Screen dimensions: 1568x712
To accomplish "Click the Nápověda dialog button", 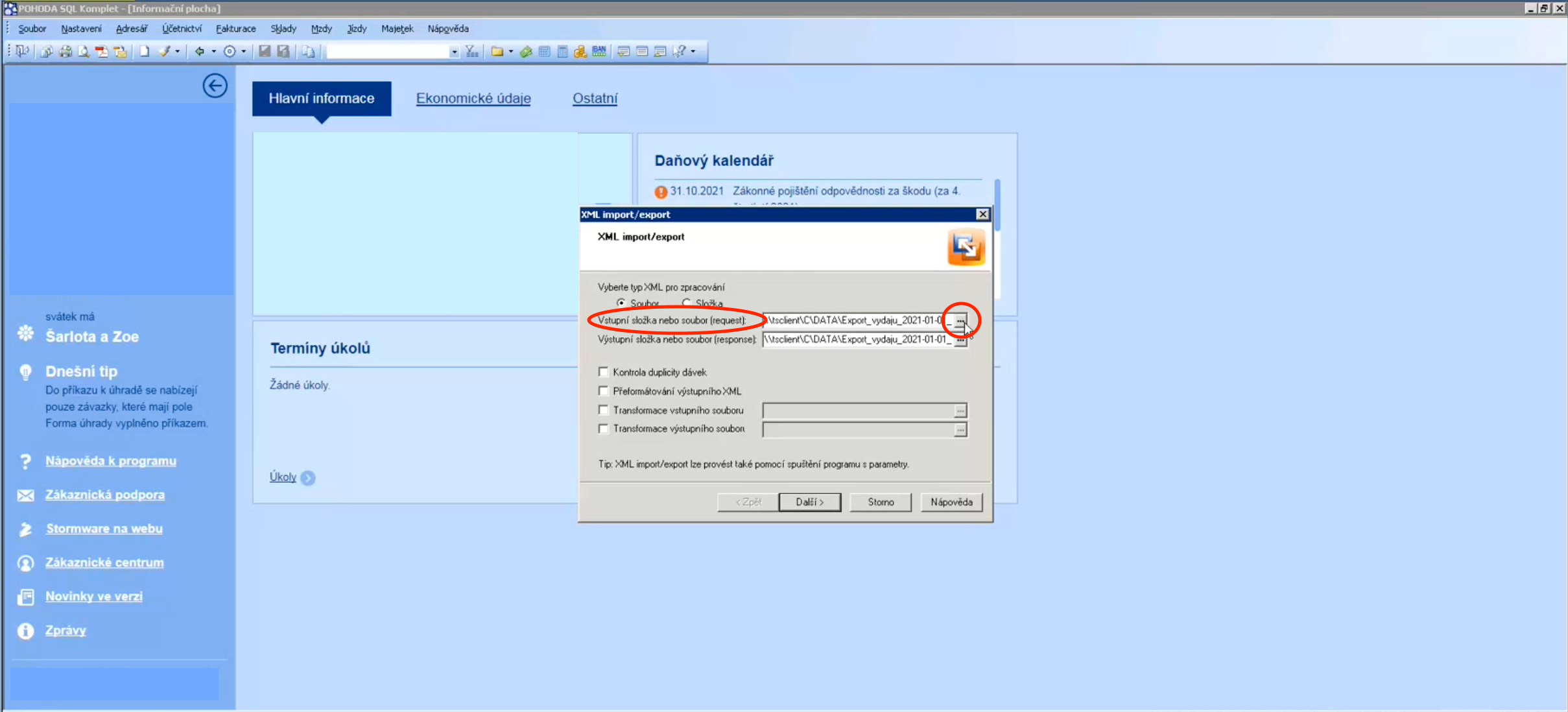I will (951, 502).
